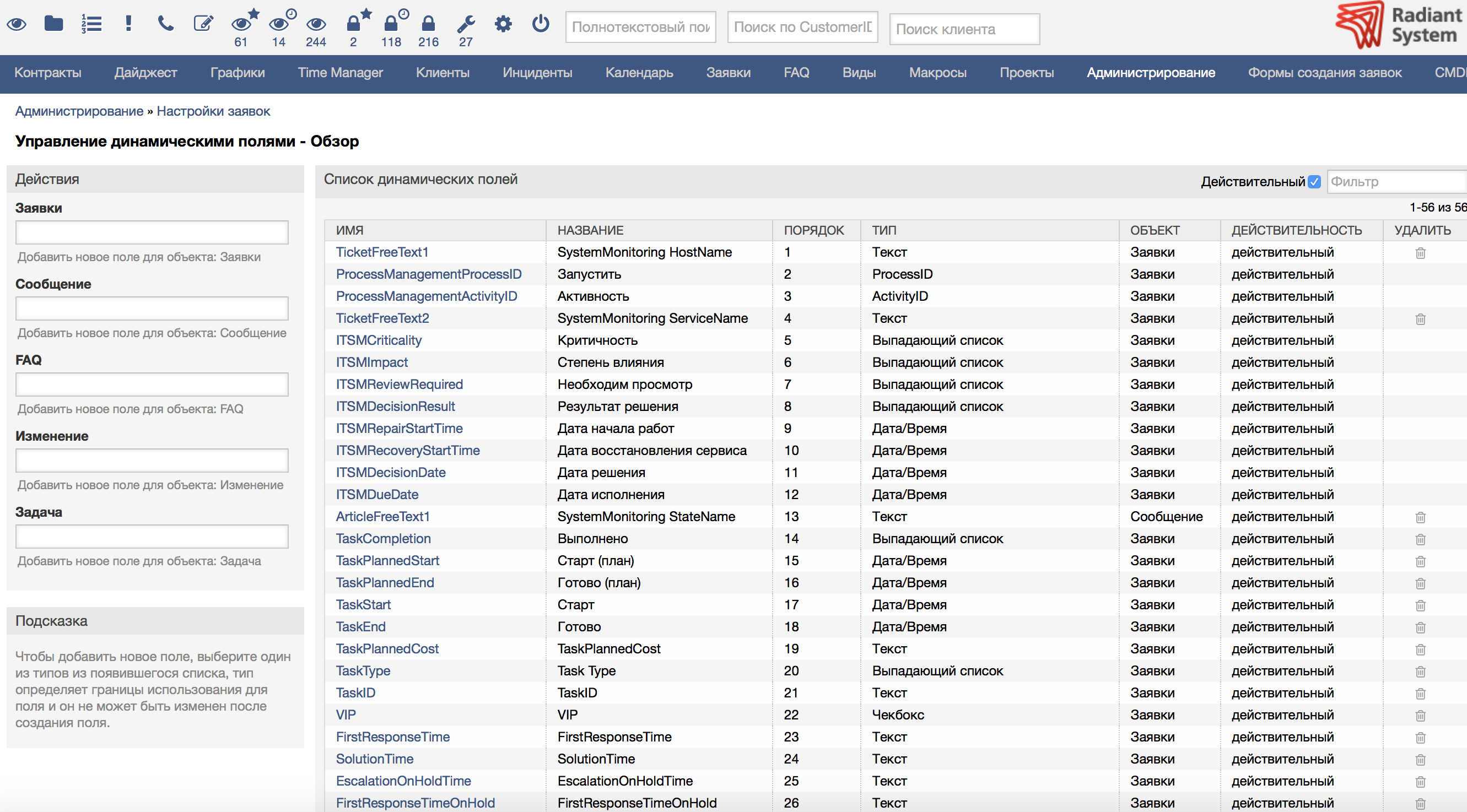Open the Контракты menu
This screenshot has height=812, width=1467.
click(x=48, y=73)
